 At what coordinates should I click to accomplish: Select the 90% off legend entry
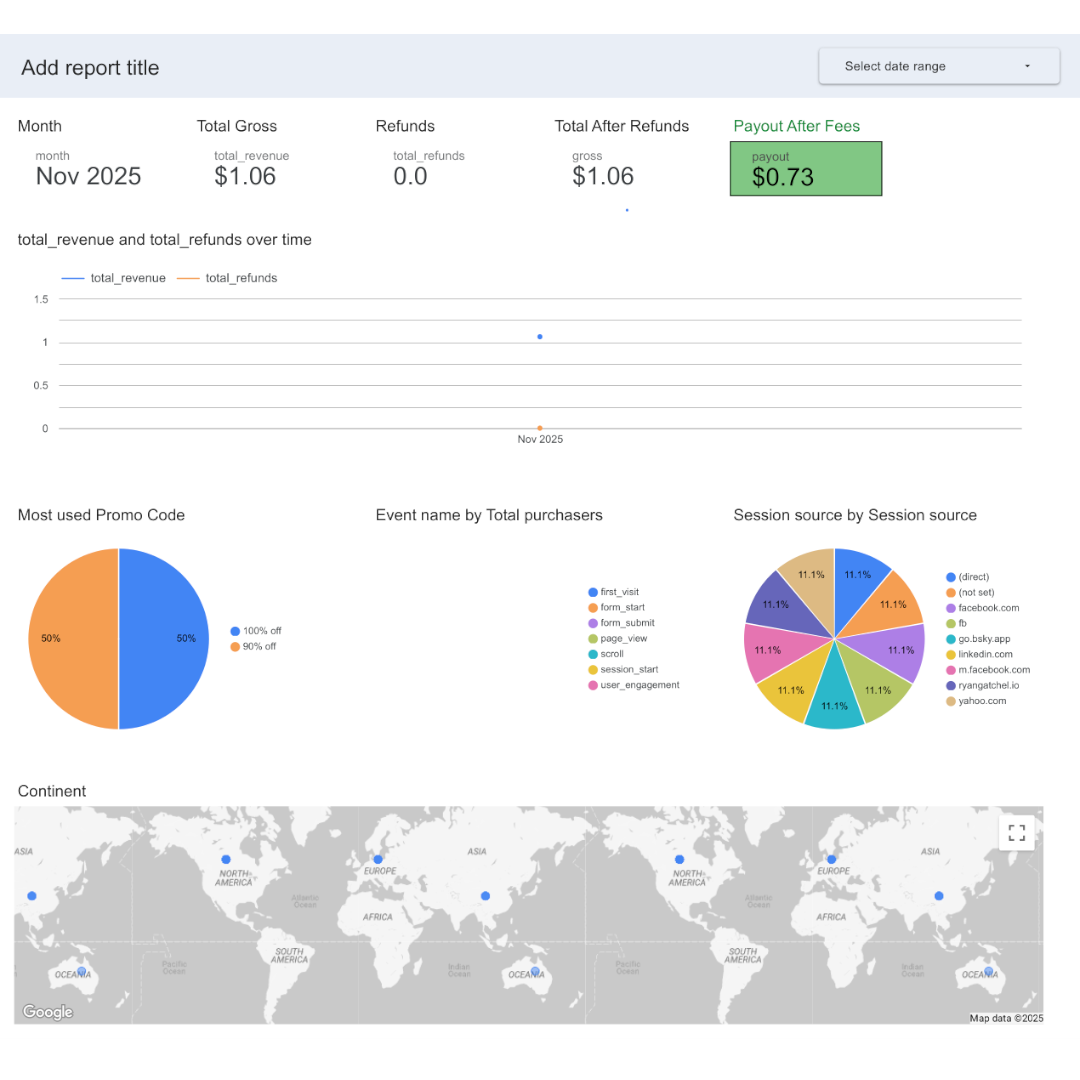click(x=260, y=647)
